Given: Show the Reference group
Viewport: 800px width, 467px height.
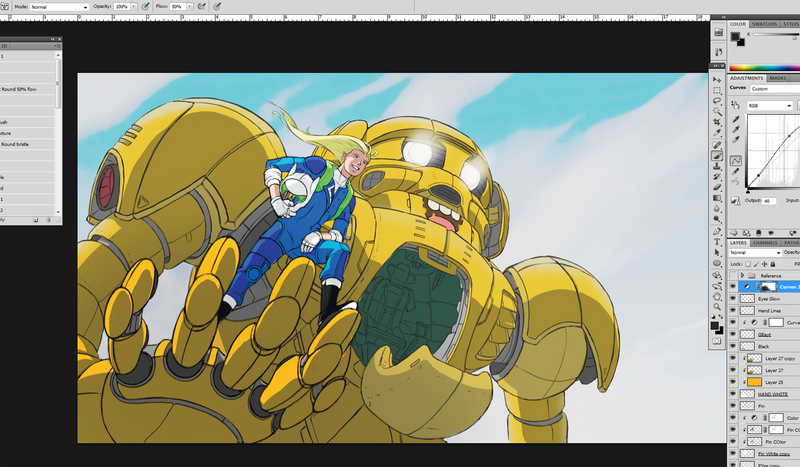Looking at the screenshot, I should point(733,275).
